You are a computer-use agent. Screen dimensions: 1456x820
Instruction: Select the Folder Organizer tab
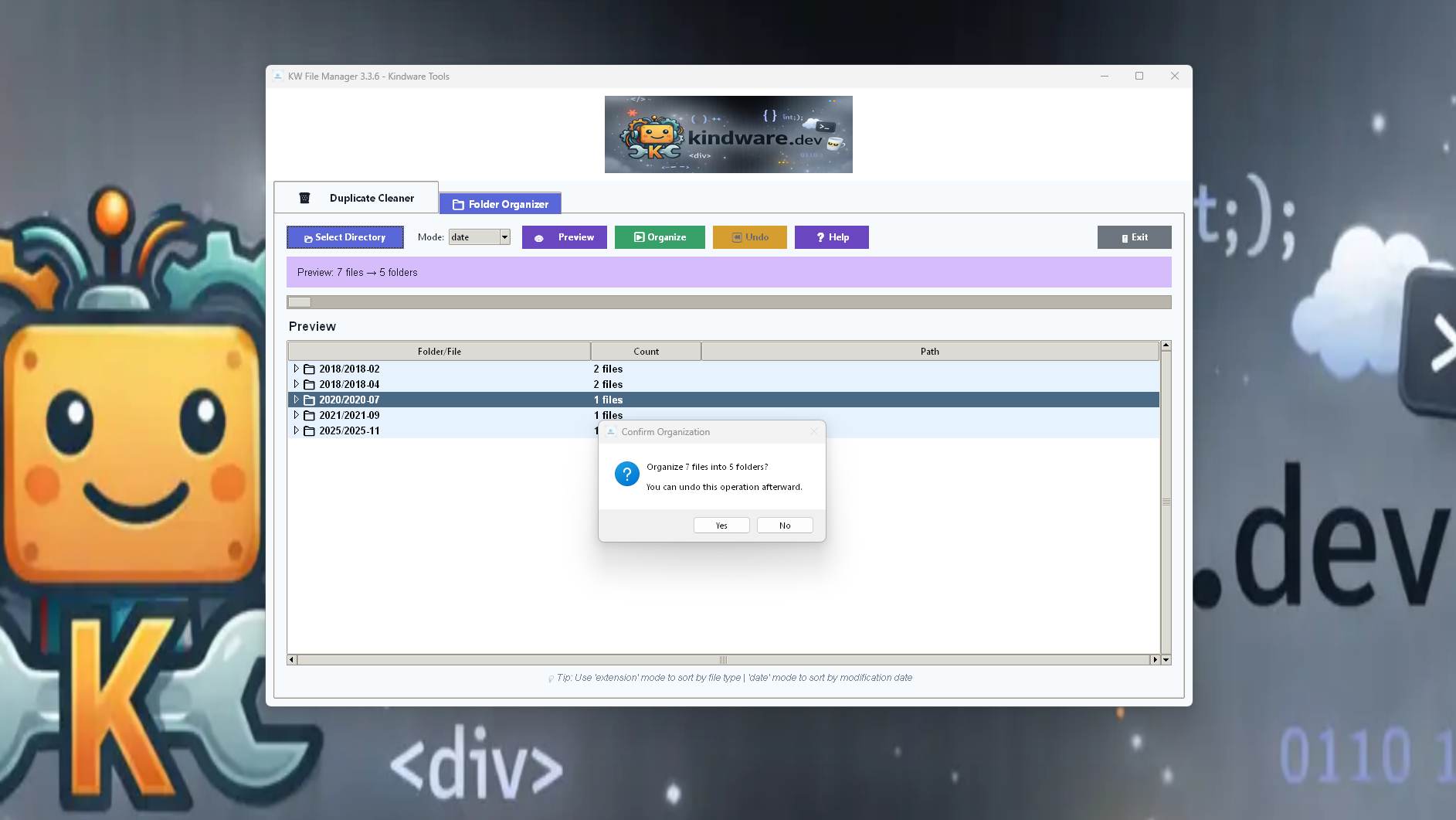tap(501, 204)
